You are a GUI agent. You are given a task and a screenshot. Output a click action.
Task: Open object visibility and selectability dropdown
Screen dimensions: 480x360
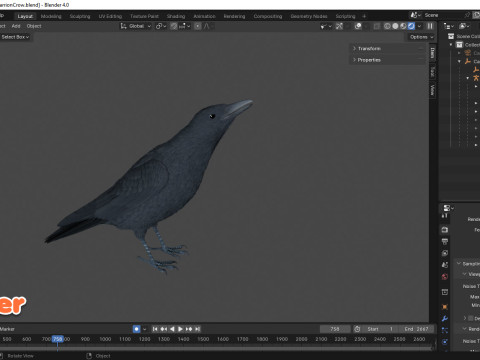point(326,26)
